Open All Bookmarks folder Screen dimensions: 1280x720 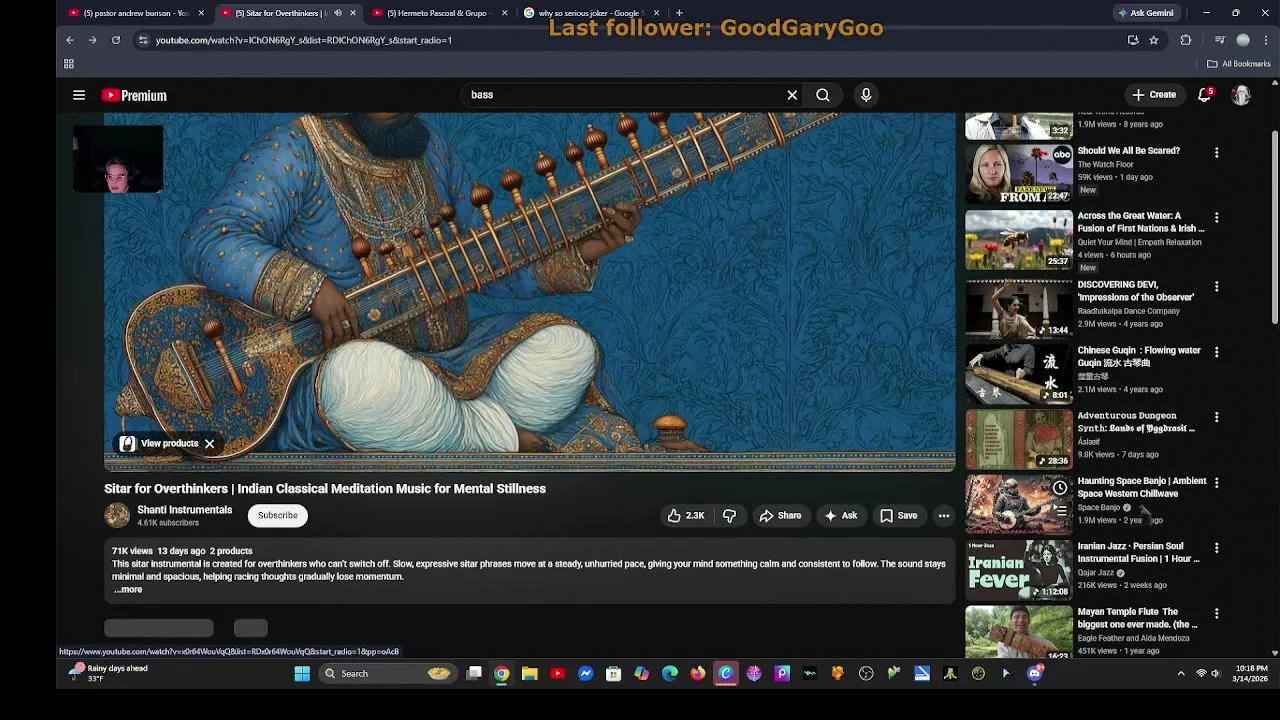(x=1238, y=64)
